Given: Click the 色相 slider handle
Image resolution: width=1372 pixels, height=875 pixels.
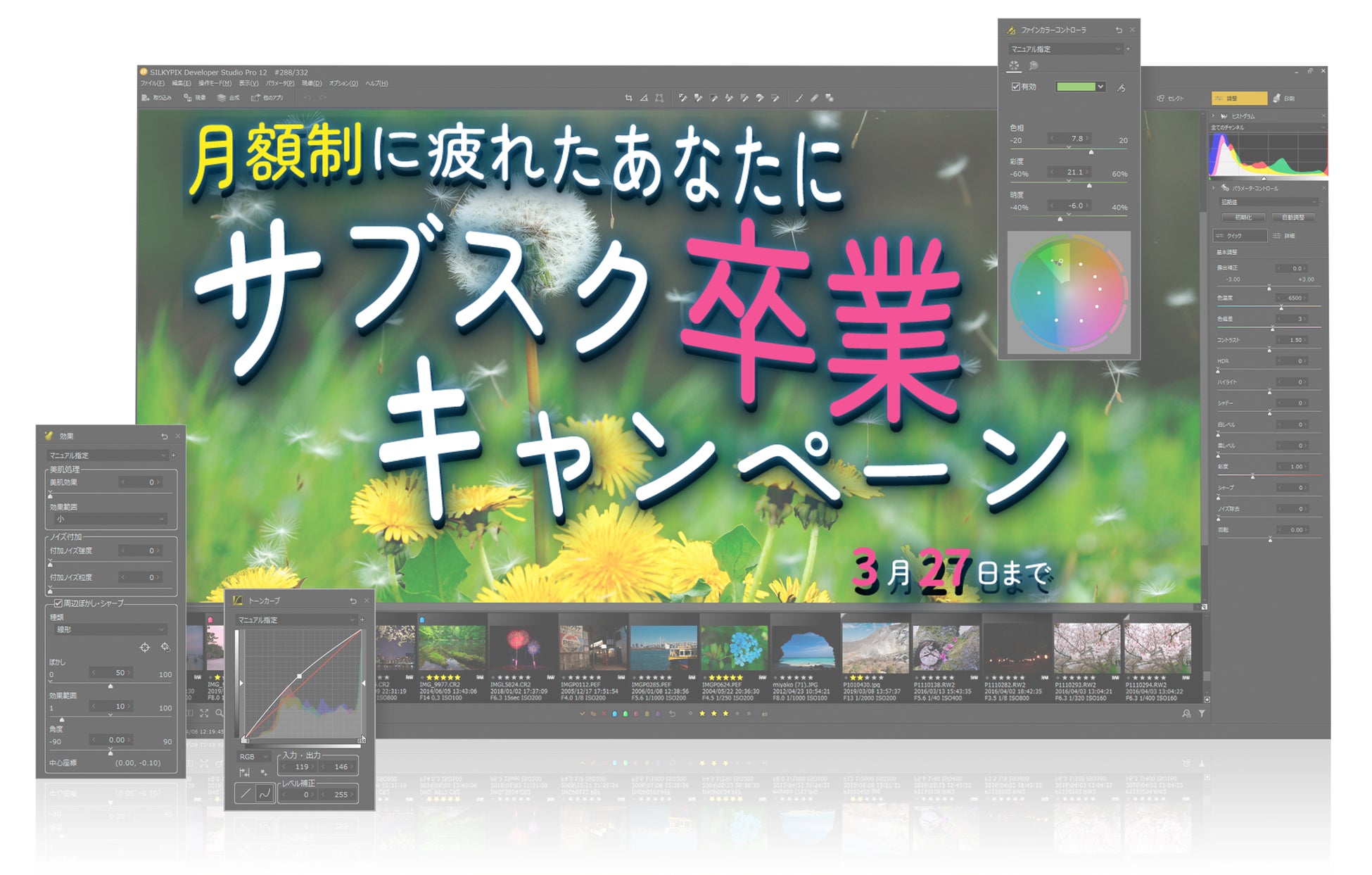Looking at the screenshot, I should 1091,152.
